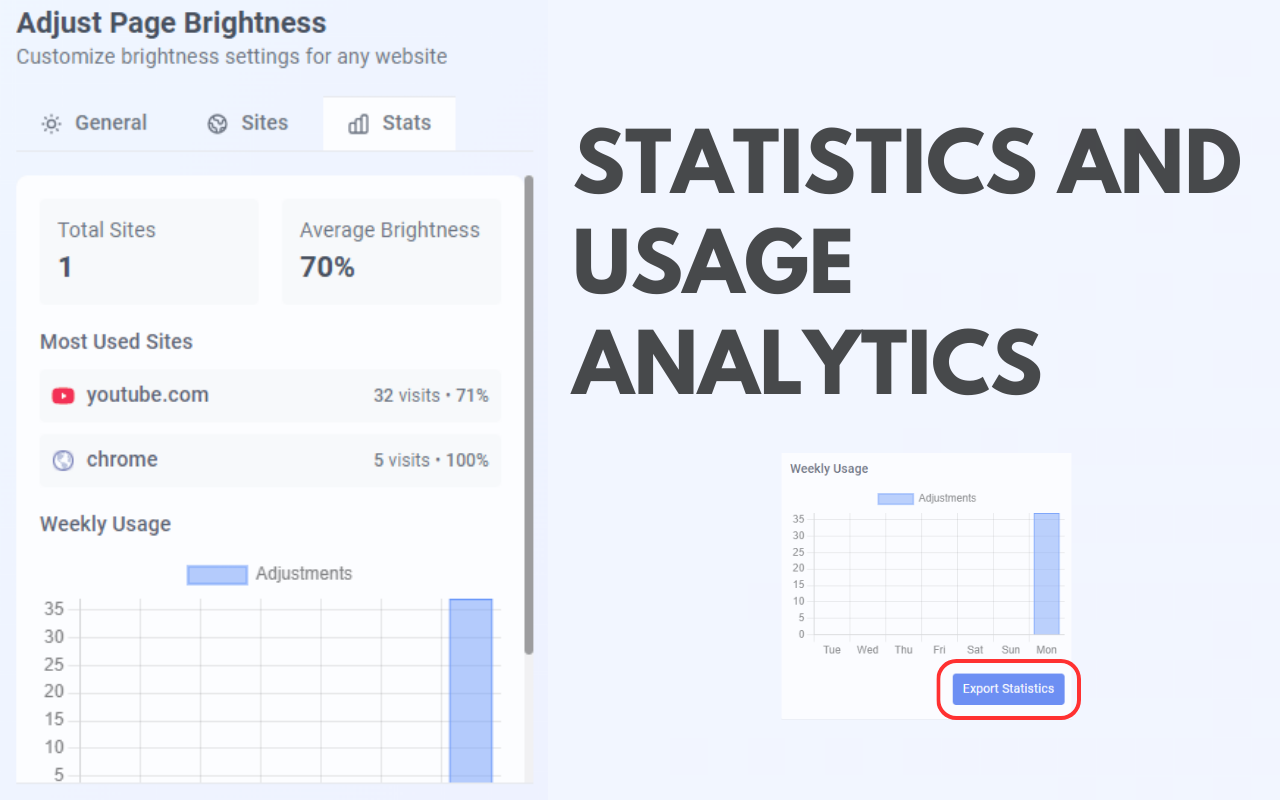Click the Mon bar in small chart

[x=1046, y=574]
